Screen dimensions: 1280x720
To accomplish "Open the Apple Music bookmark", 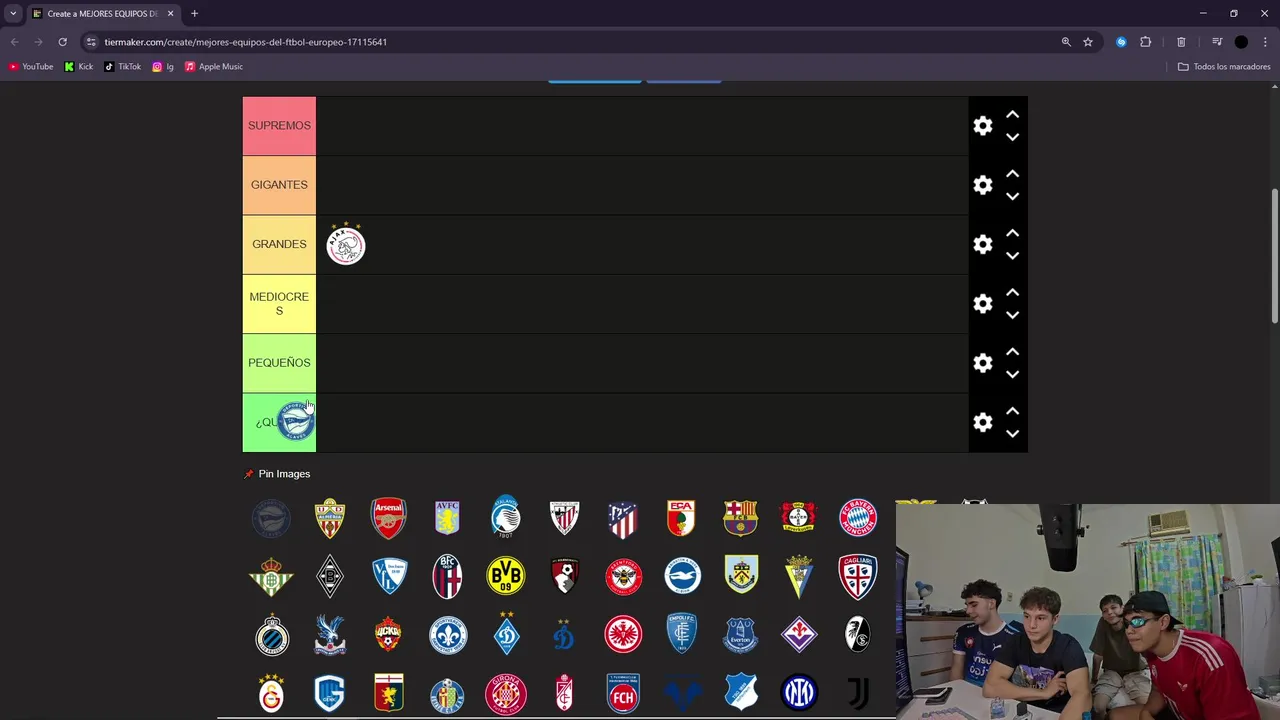I will tap(213, 67).
